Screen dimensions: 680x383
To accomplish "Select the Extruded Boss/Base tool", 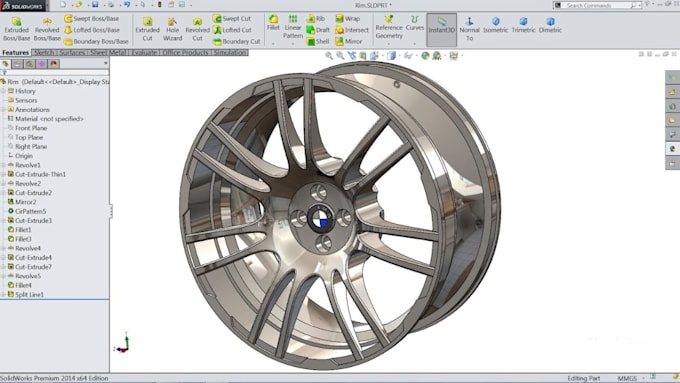I will coord(16,29).
